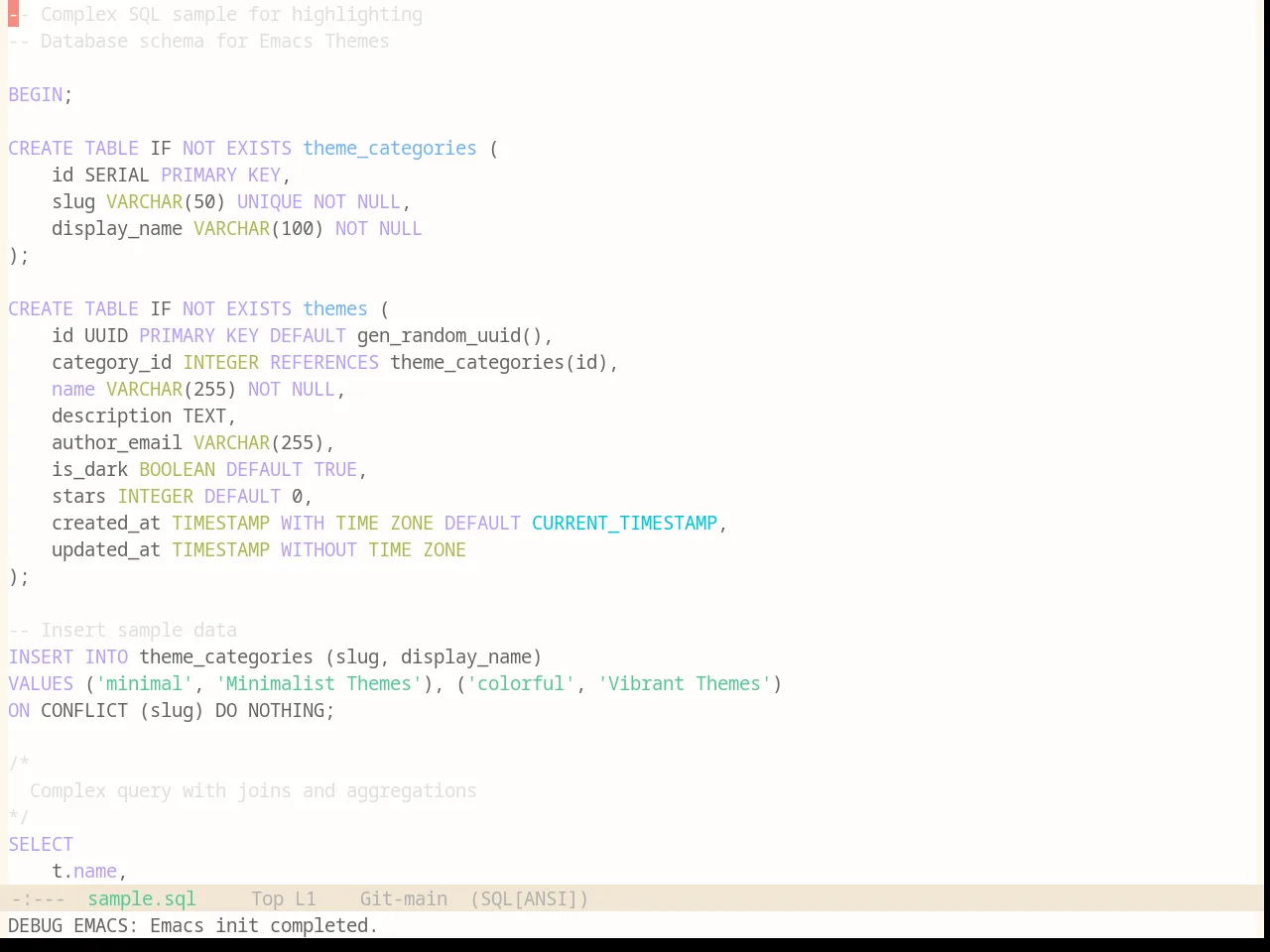Image resolution: width=1270 pixels, height=952 pixels.
Task: Click the 'Vibrant Themes' string
Action: click(685, 683)
